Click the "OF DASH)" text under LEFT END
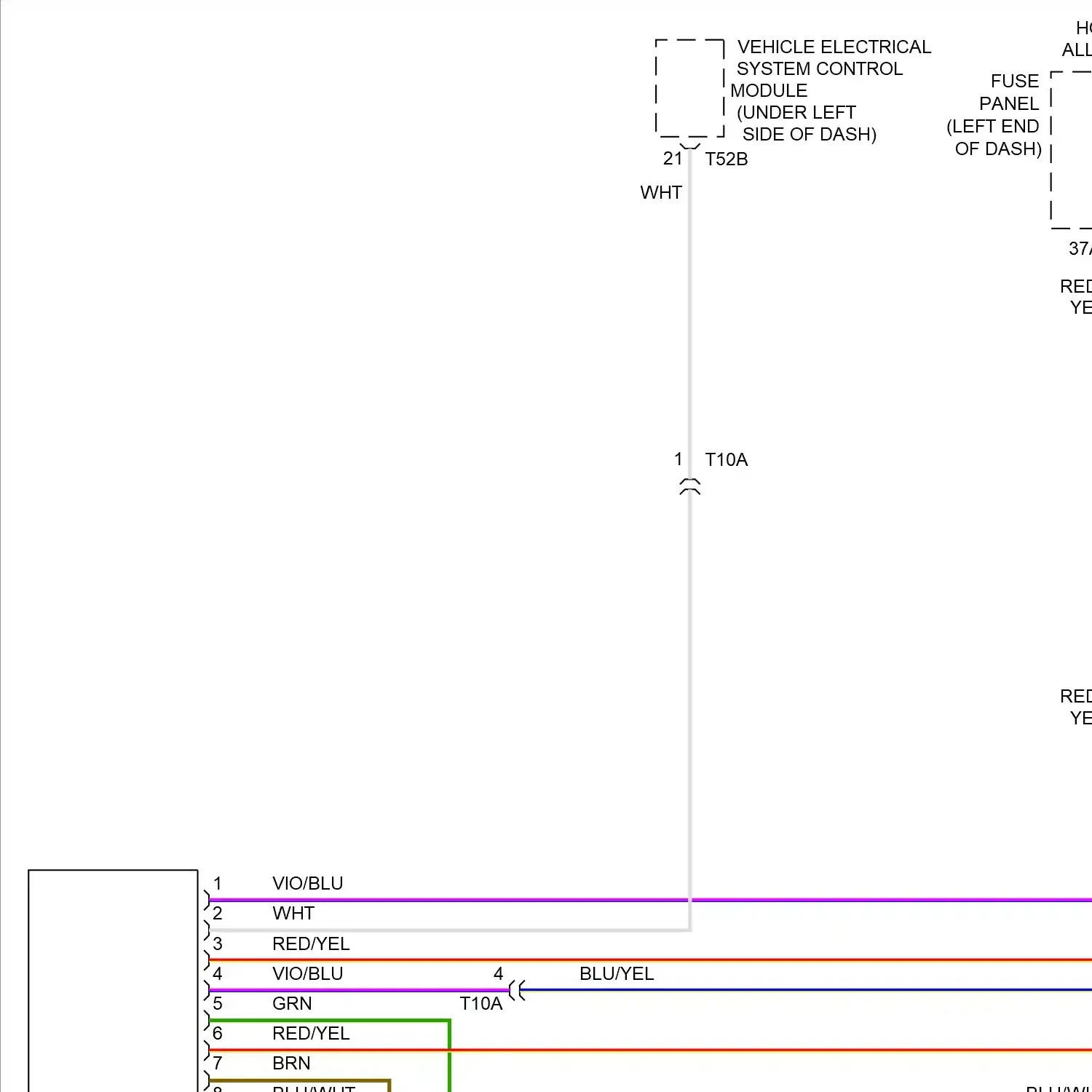The image size is (1092, 1092). pos(998,149)
